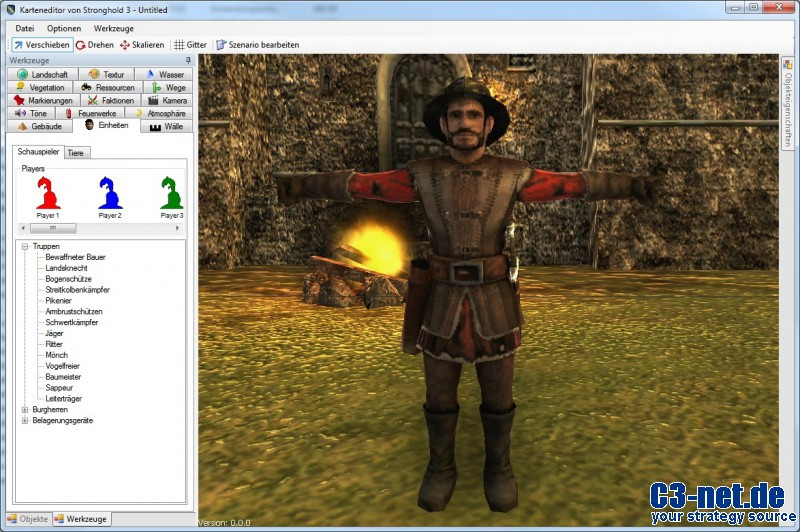
Task: Choose the Skalieren scale tool
Action: (x=142, y=45)
